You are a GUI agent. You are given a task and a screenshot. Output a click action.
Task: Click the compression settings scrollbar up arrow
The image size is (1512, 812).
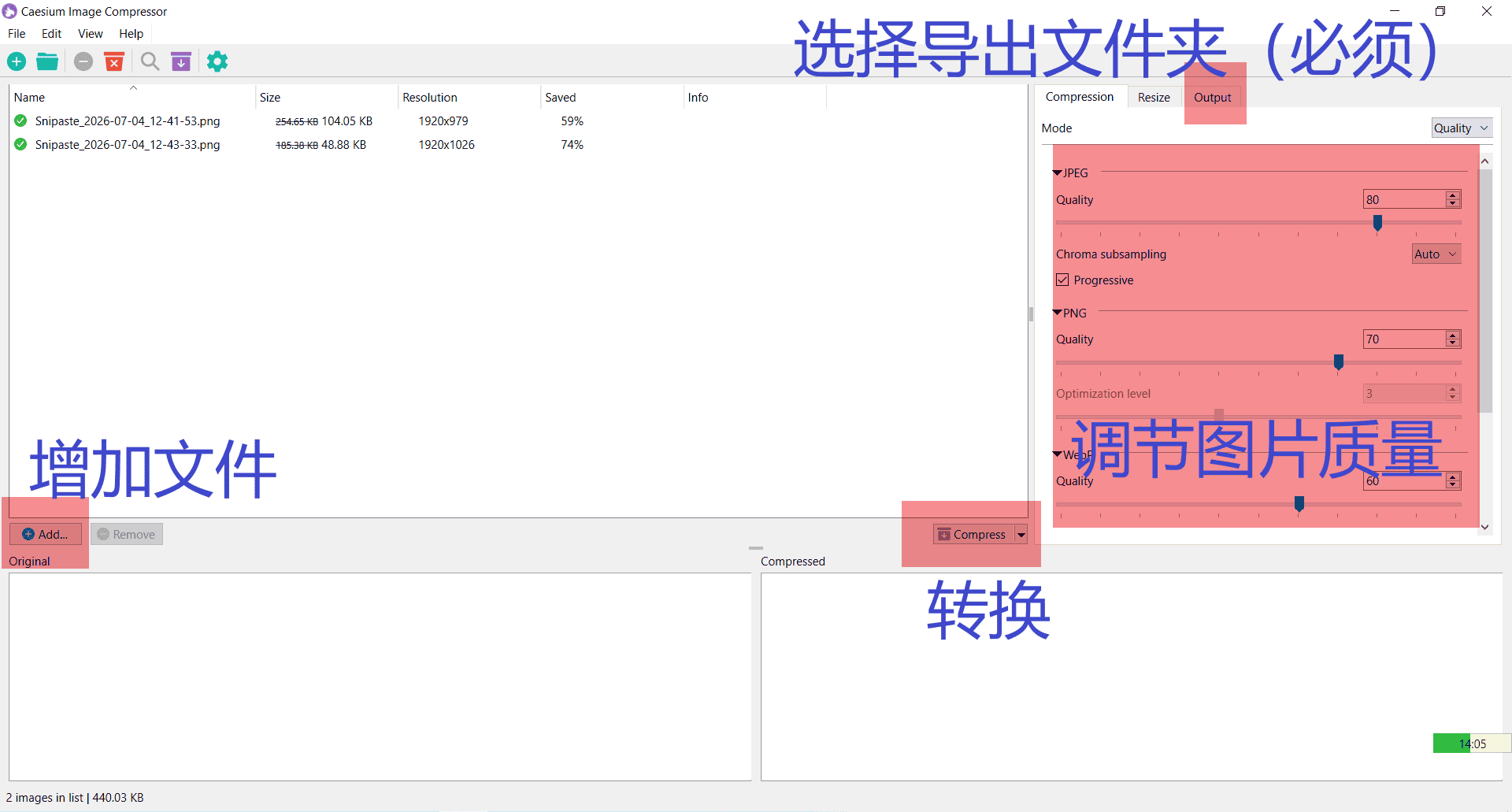1485,161
